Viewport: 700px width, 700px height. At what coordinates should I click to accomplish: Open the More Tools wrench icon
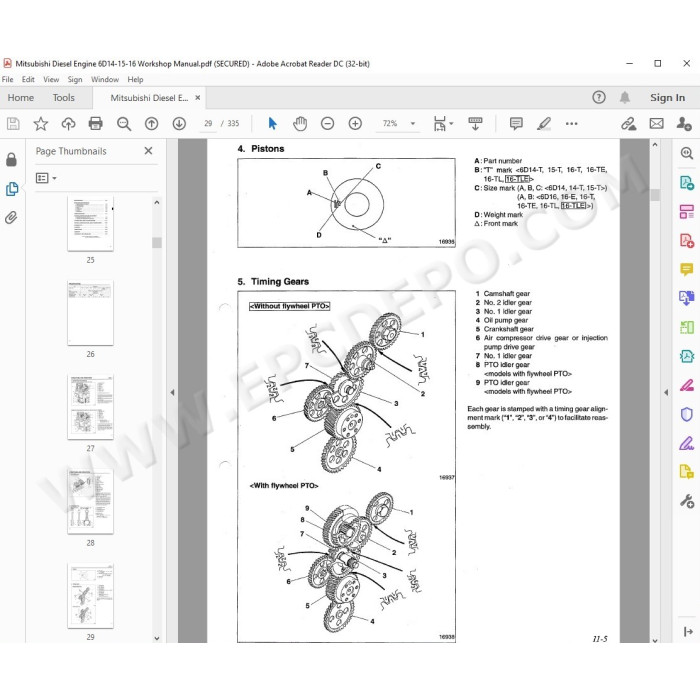pyautogui.click(x=687, y=501)
